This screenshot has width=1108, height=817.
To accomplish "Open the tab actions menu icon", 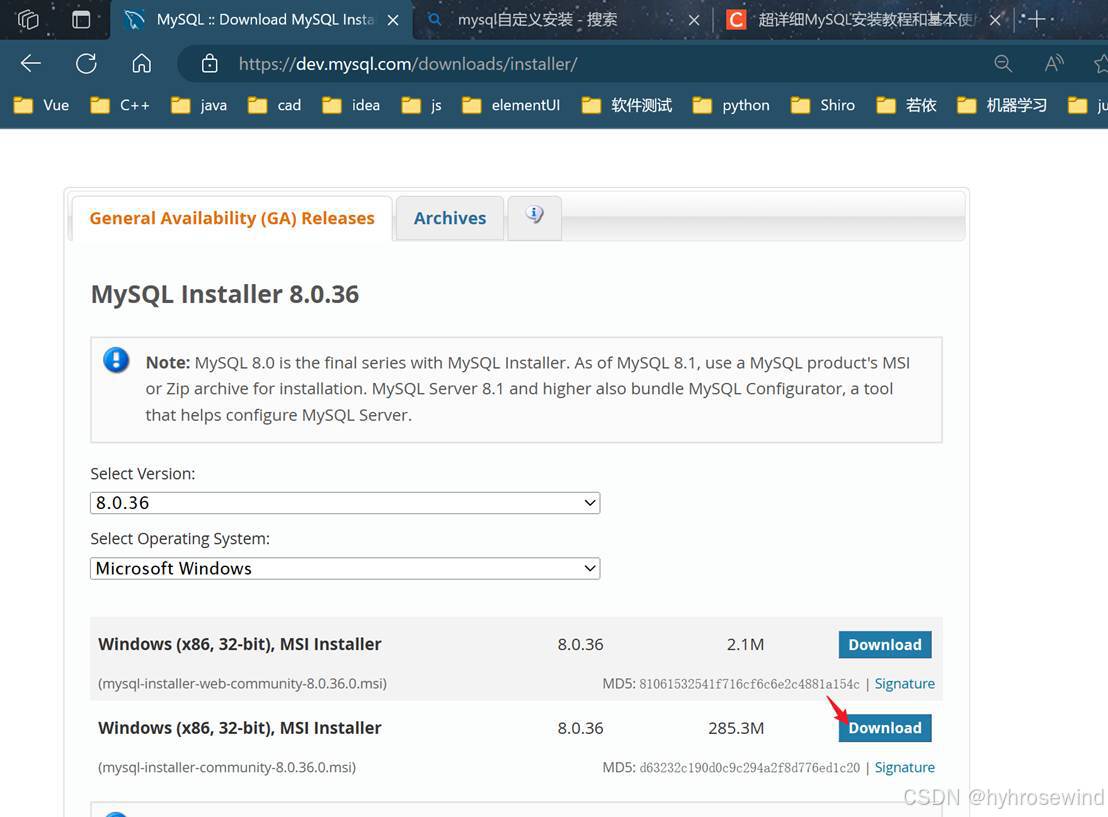I will click(81, 19).
